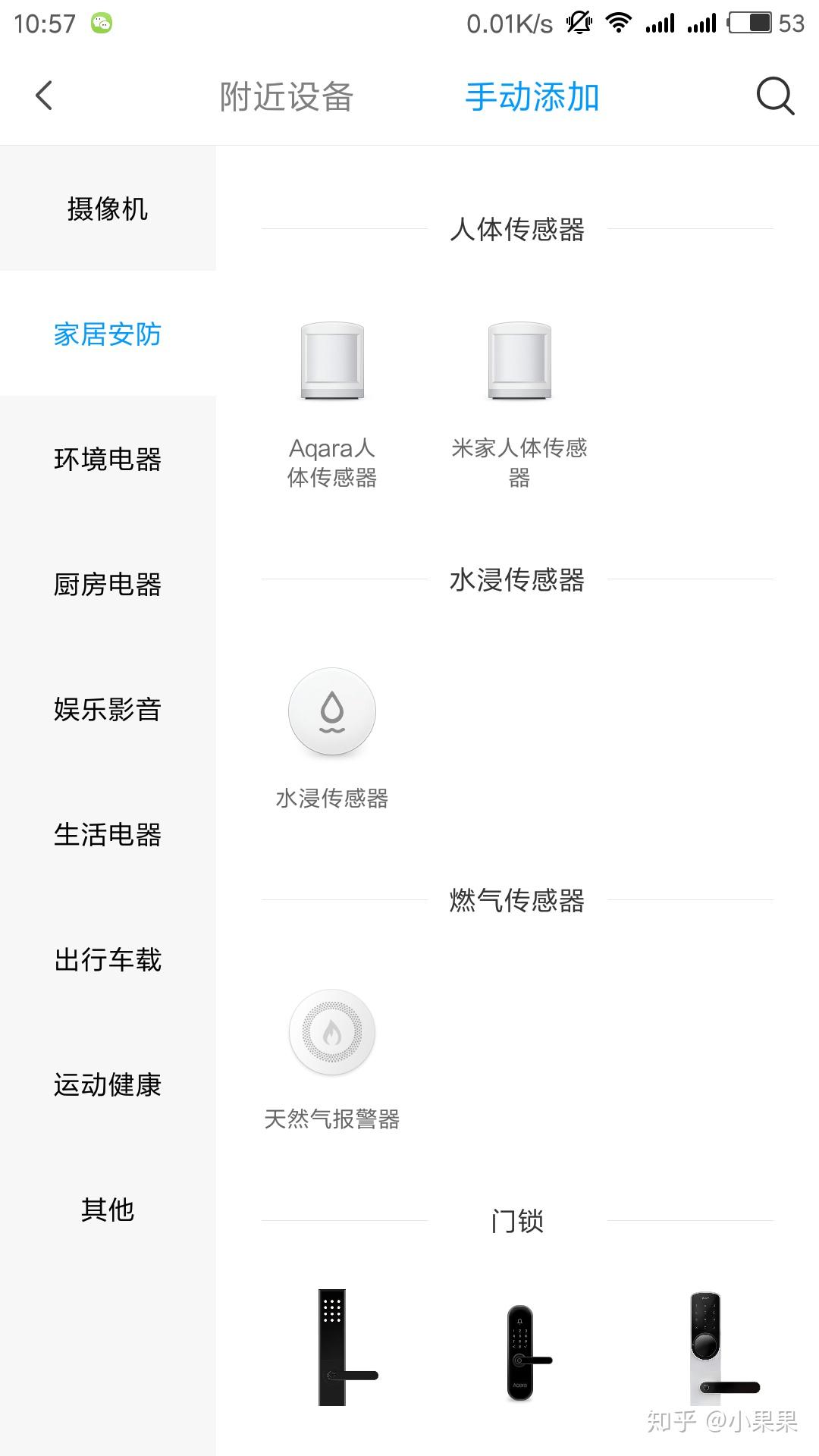The image size is (819, 1456).
Task: Select the Aqara人体传感器 device icon
Action: (332, 362)
